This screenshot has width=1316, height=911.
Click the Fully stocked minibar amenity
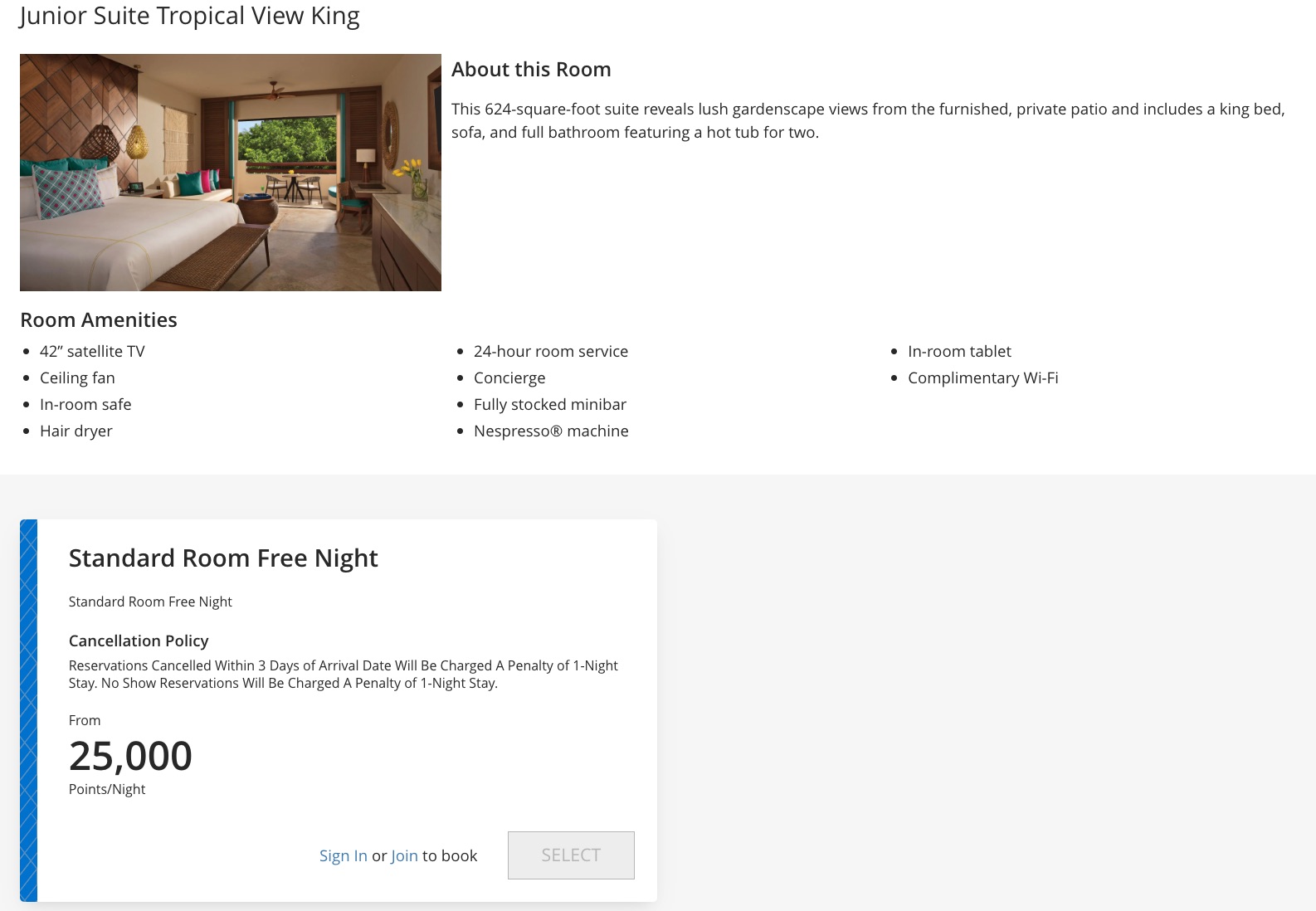click(550, 404)
